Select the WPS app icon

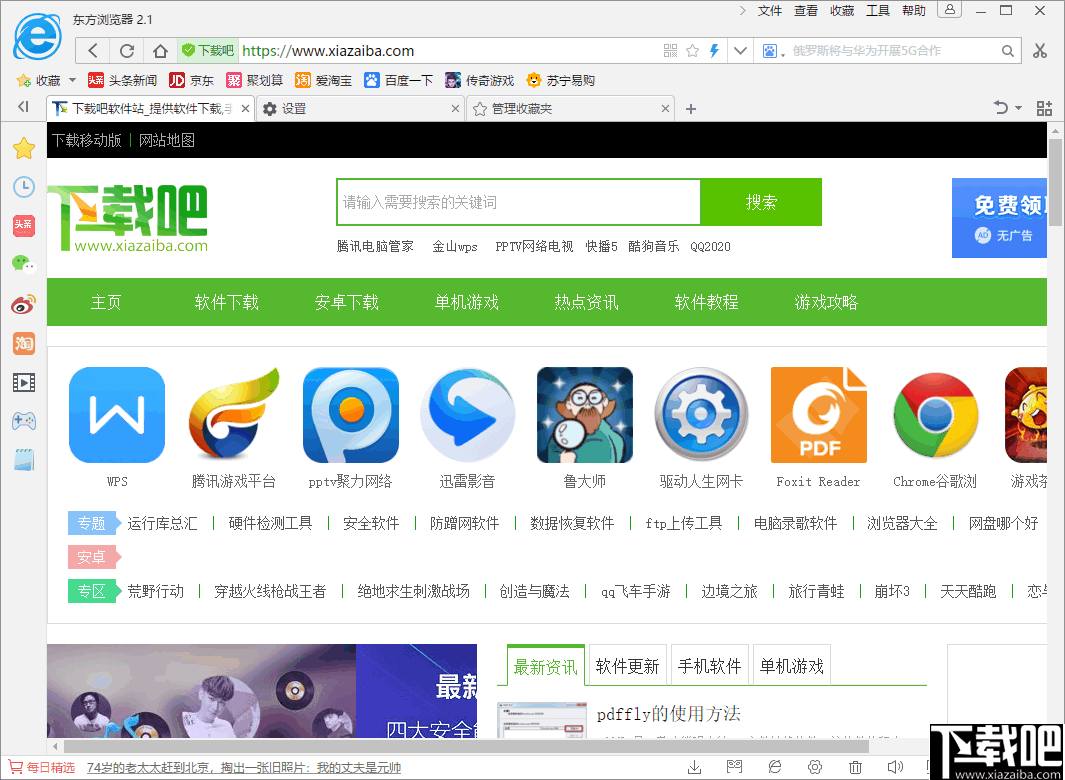tap(117, 415)
